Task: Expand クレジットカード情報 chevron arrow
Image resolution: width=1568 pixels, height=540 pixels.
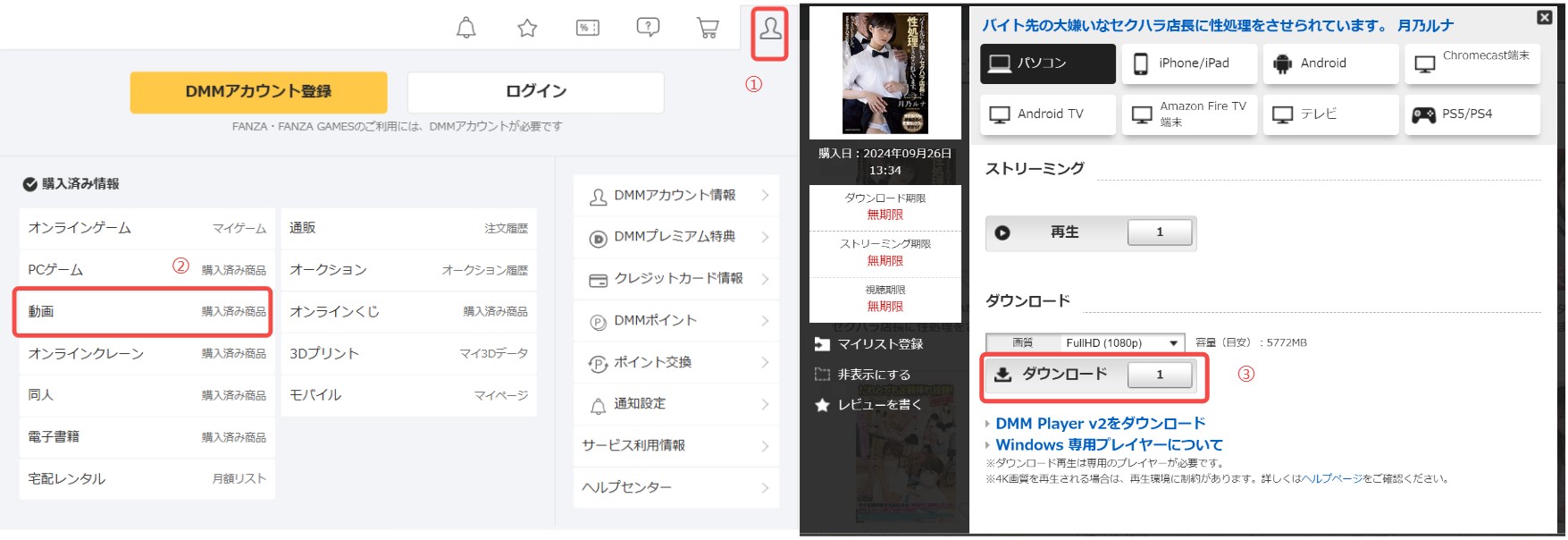Action: click(765, 279)
